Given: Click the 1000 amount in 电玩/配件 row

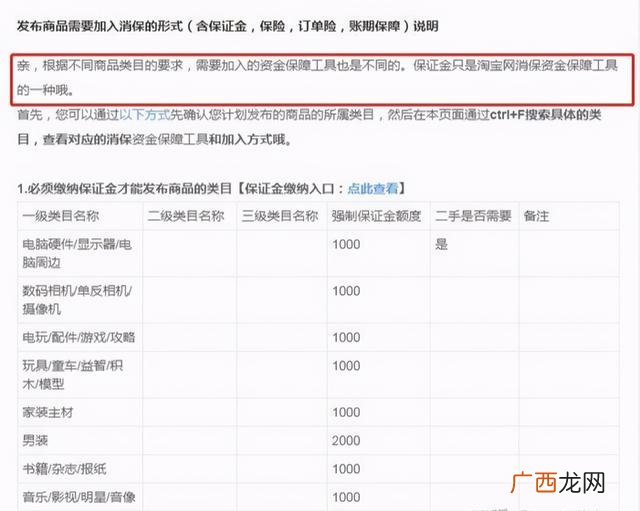Looking at the screenshot, I should (346, 337).
